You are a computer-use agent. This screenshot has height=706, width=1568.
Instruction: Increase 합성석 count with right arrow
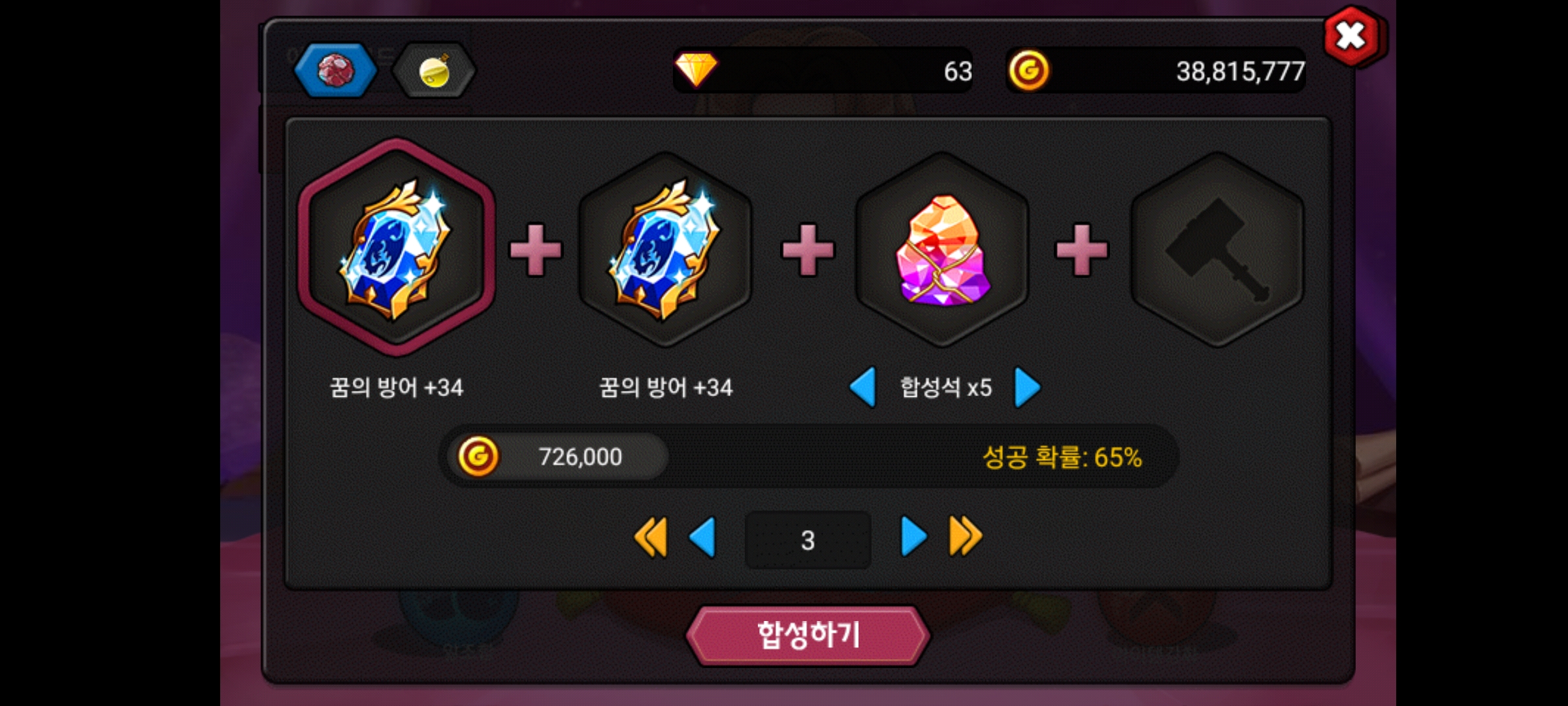pos(1027,388)
